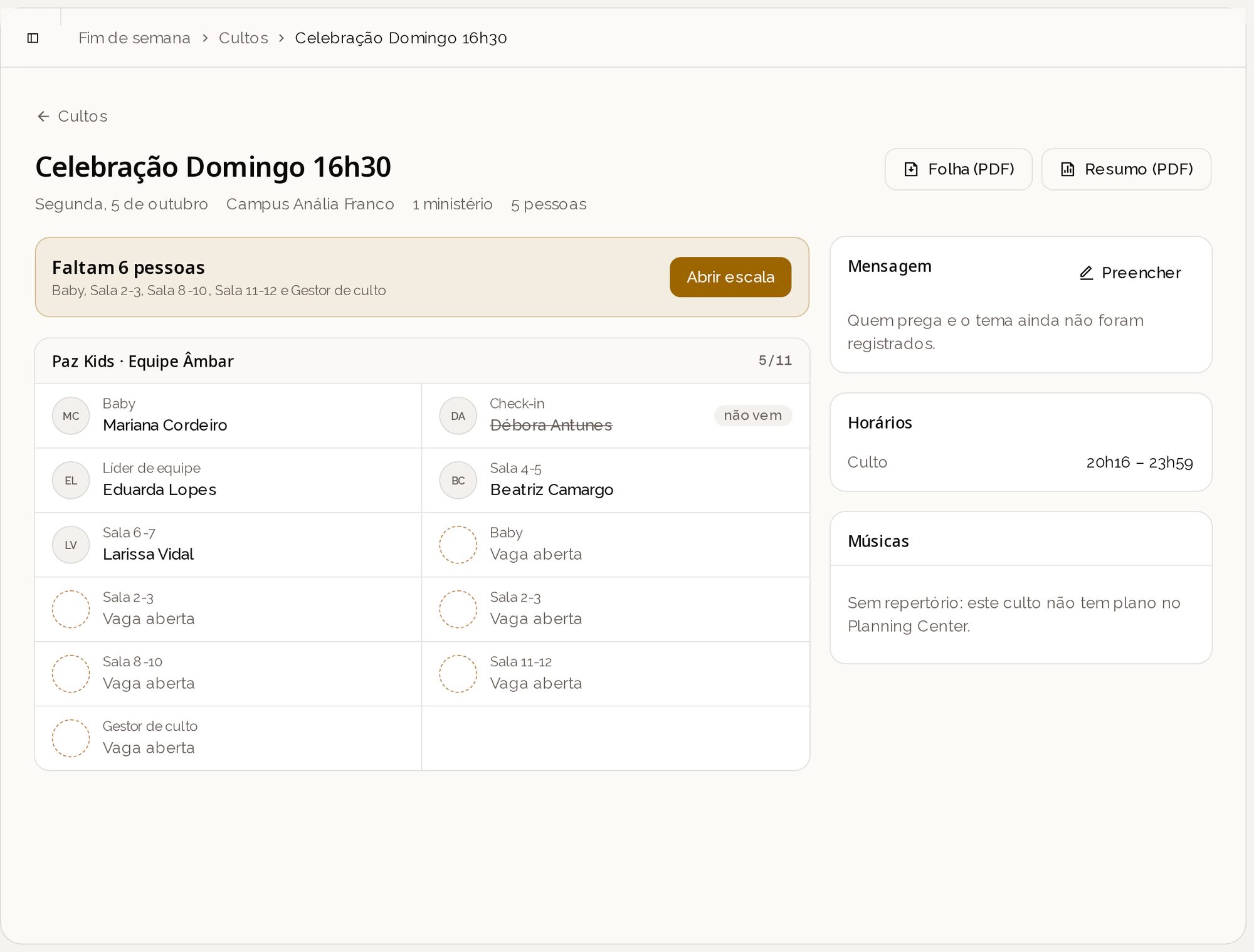Click the '5 pessoas' count in header
The image size is (1254, 952).
click(x=549, y=204)
